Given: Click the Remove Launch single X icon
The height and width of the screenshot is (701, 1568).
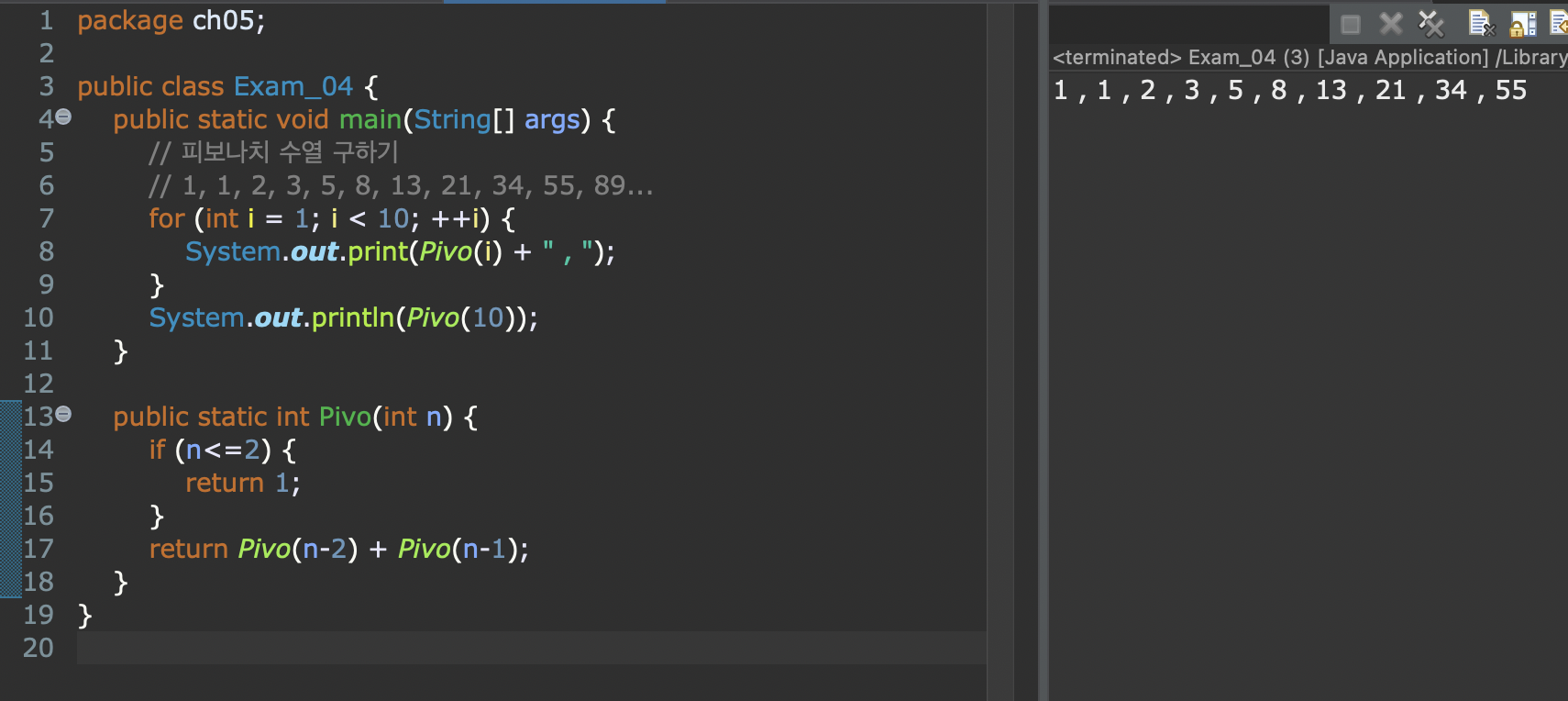Looking at the screenshot, I should coord(1391,23).
